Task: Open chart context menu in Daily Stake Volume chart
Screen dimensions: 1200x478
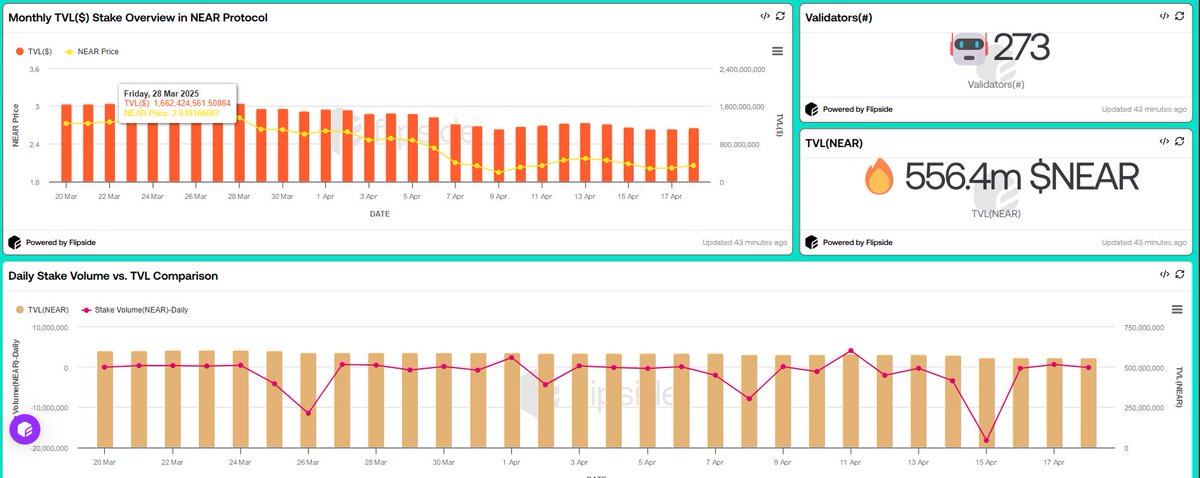Action: [1177, 310]
